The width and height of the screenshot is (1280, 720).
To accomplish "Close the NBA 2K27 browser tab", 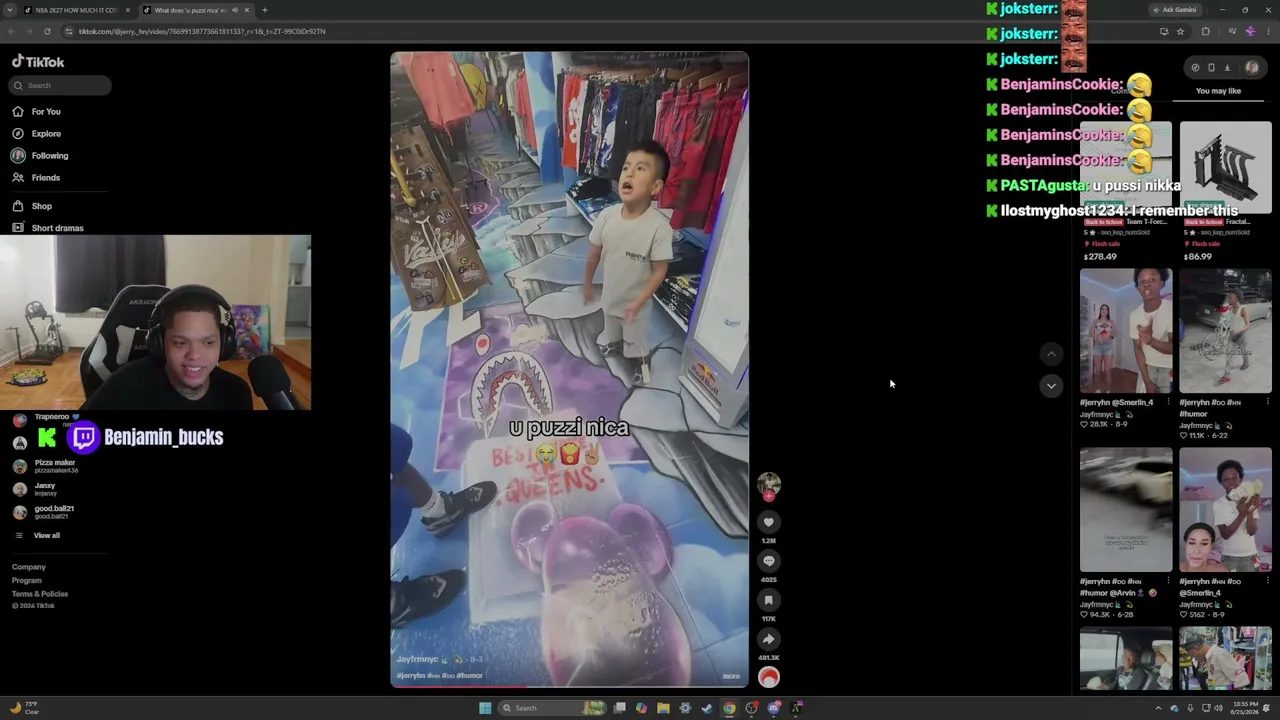I will coord(127,10).
